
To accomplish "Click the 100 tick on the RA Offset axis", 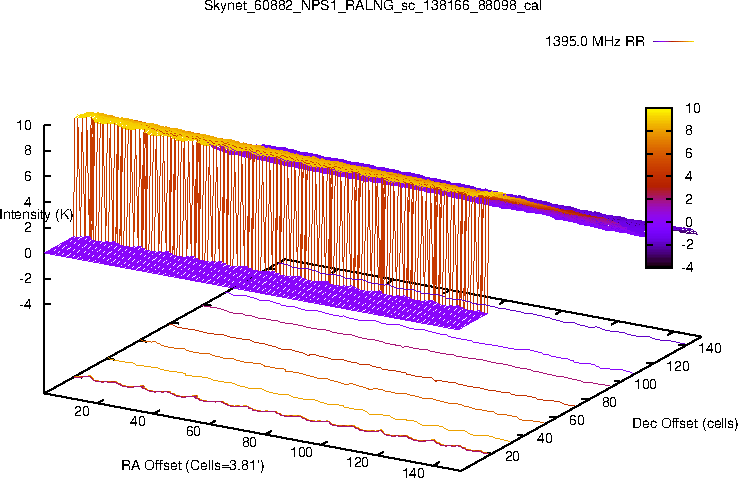I will [301, 452].
